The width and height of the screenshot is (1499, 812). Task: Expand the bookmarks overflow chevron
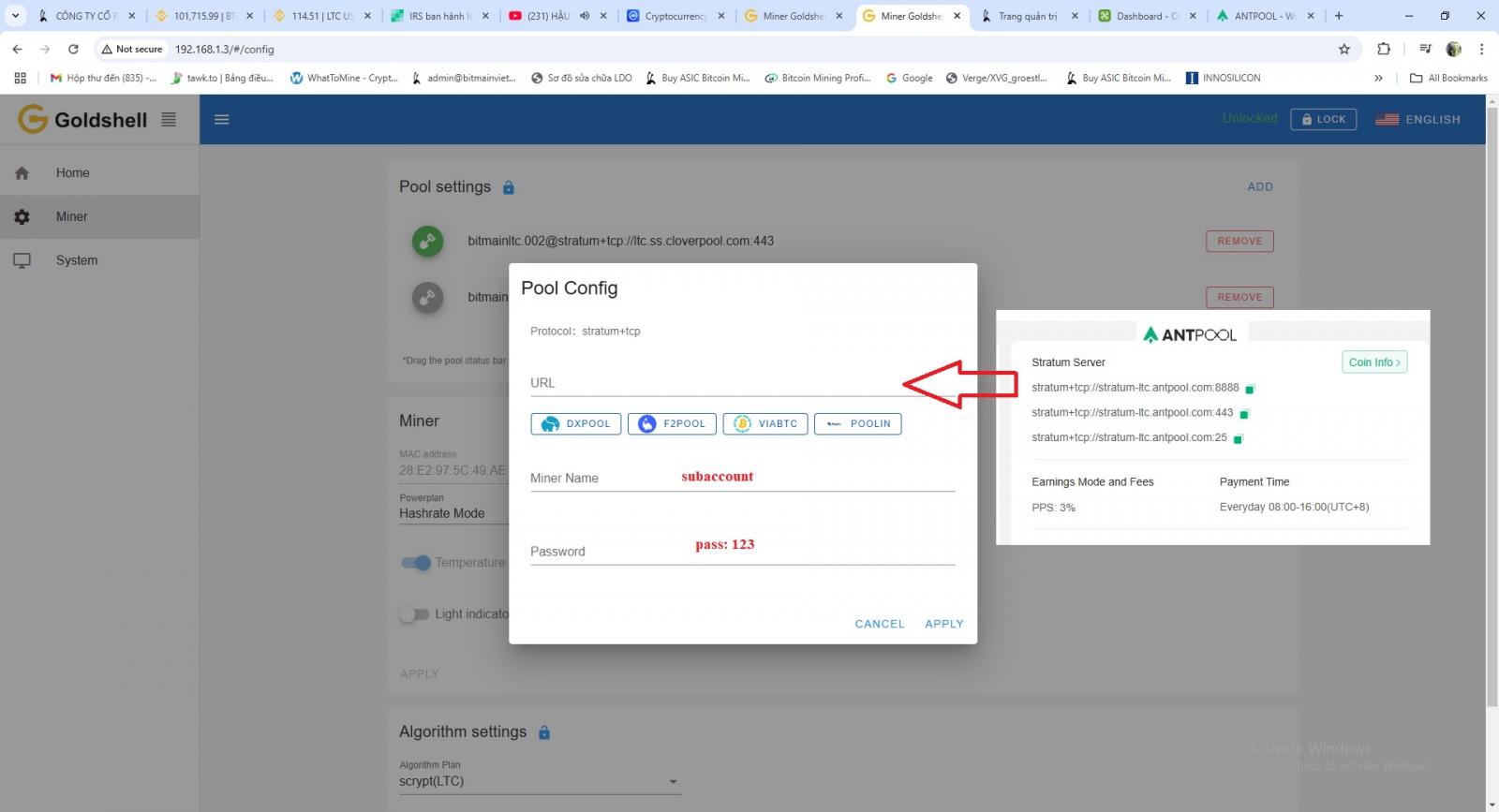1378,78
